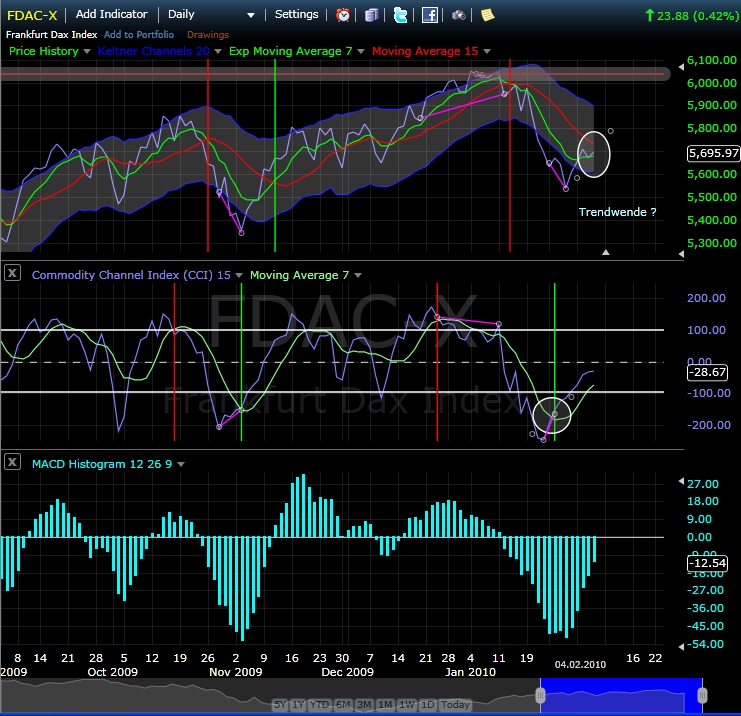Open the Add Indicator menu
Screen dimensions: 741x716
coord(112,15)
